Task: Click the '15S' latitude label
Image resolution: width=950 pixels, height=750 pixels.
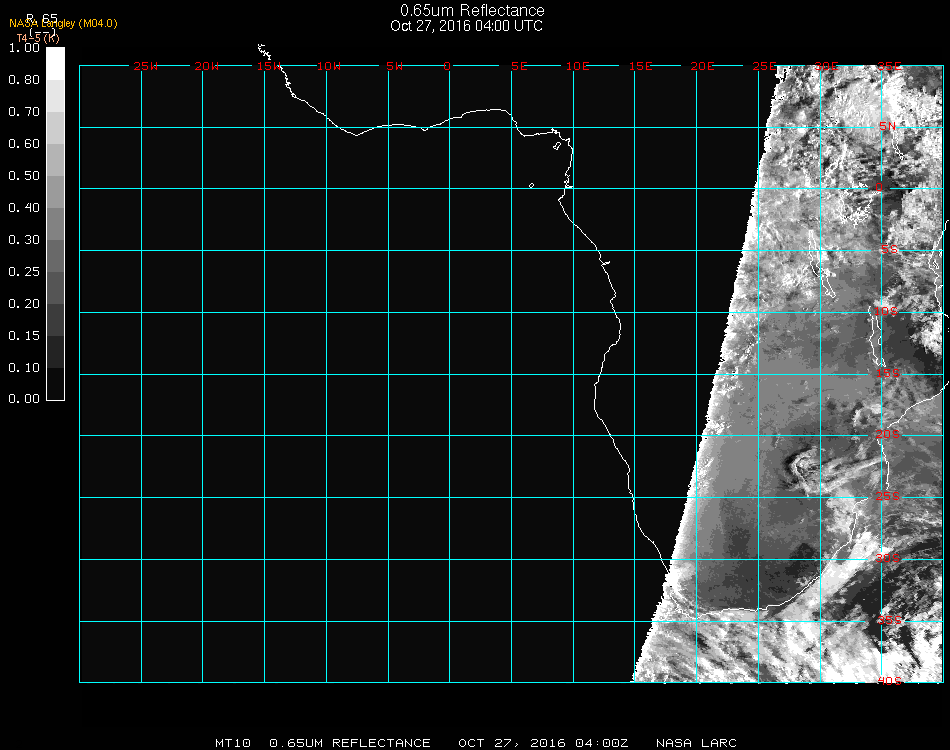Action: 888,373
